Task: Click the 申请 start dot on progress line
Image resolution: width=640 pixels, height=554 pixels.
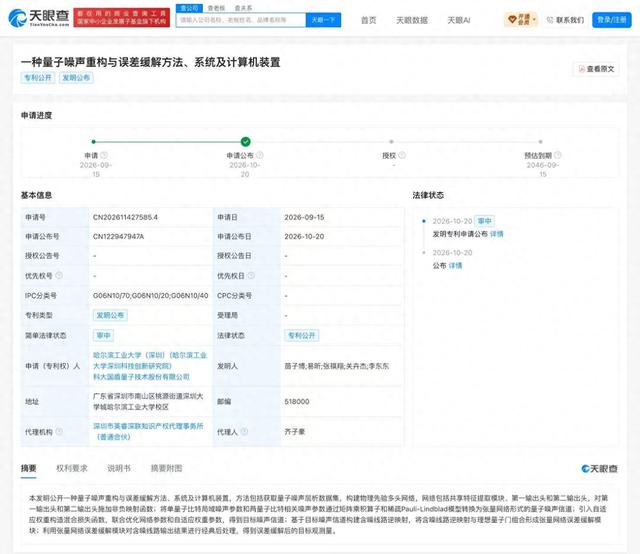Action: [94, 142]
